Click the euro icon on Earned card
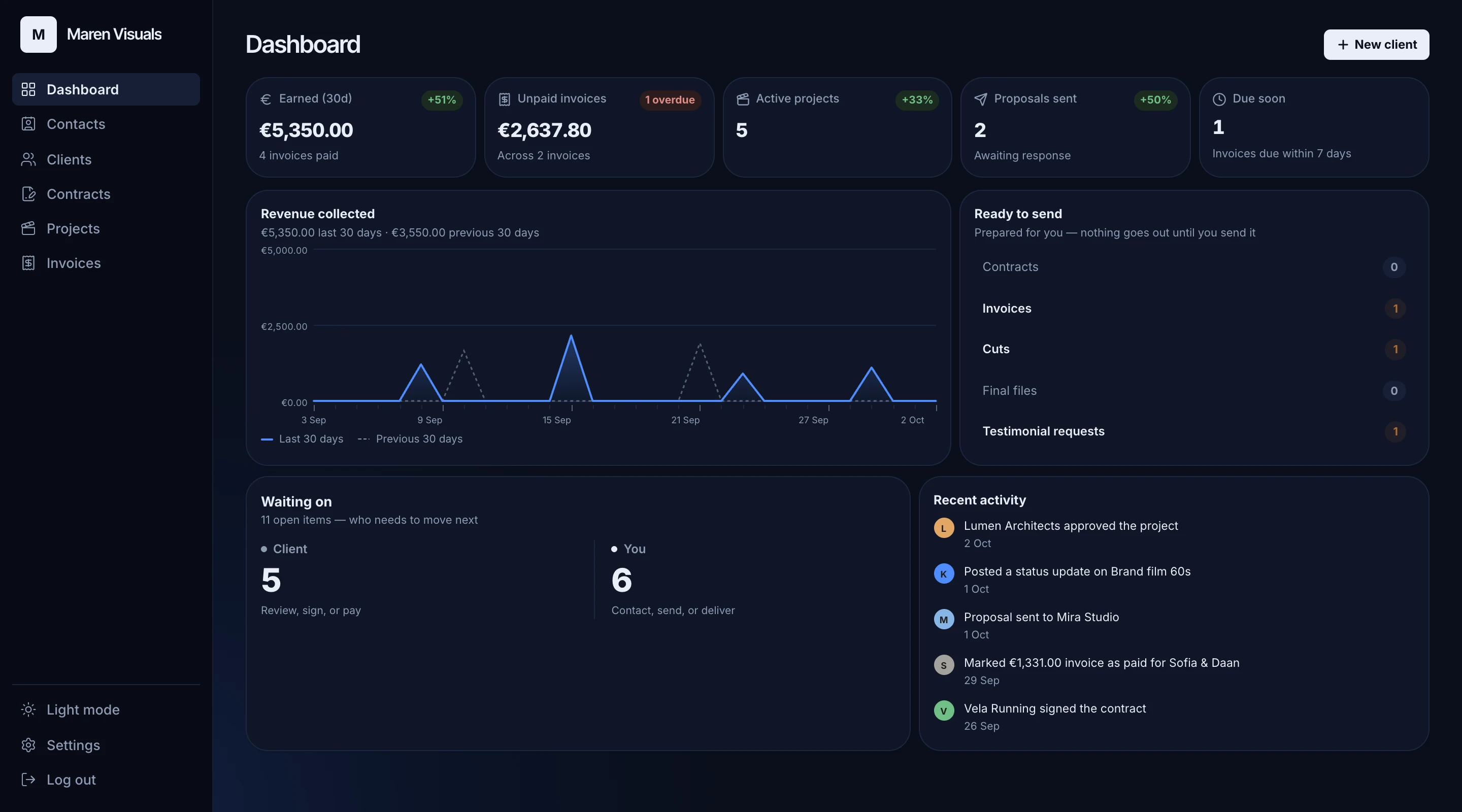Image resolution: width=1462 pixels, height=812 pixels. [x=265, y=99]
